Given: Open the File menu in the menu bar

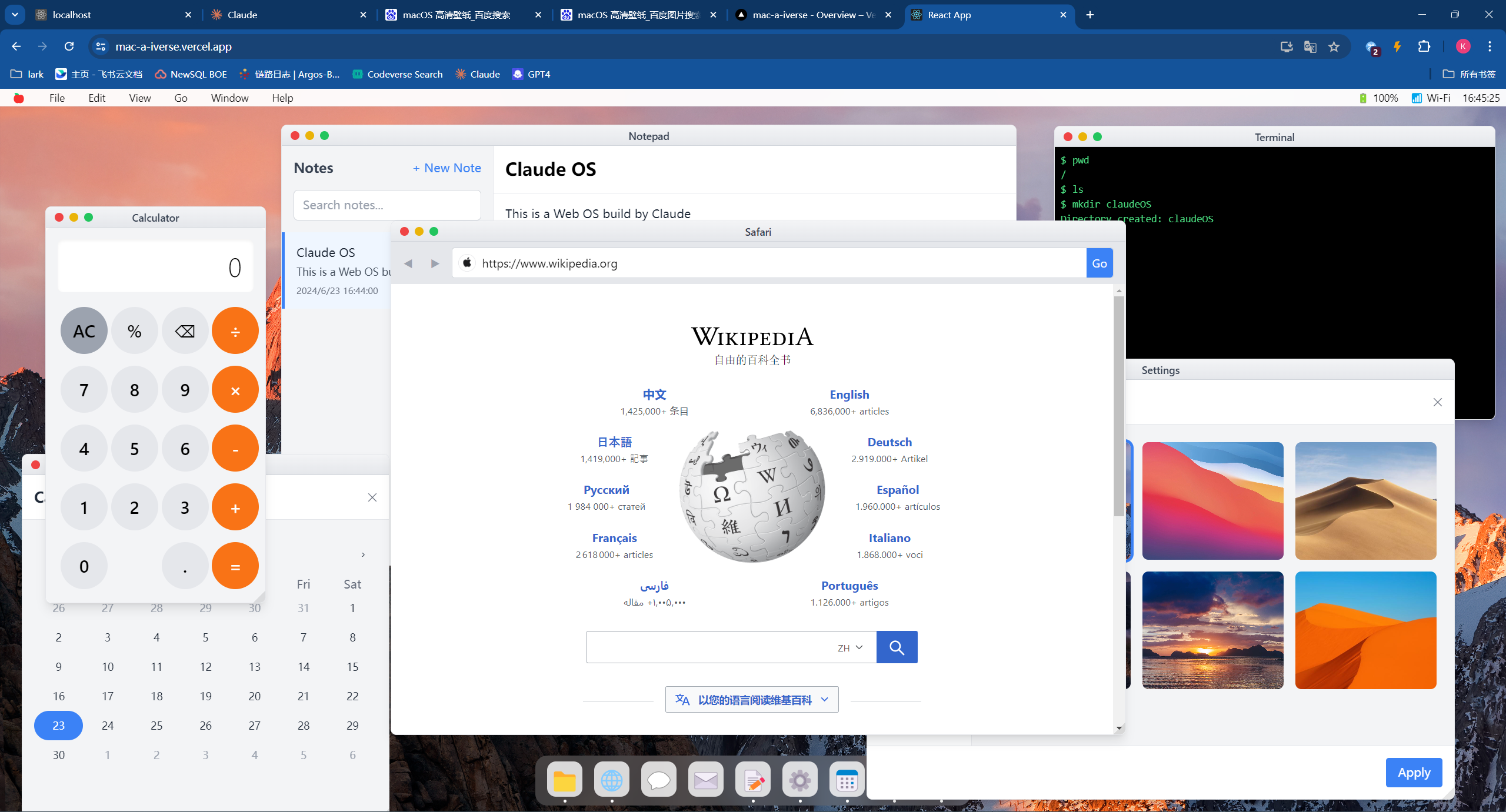Looking at the screenshot, I should click(x=57, y=98).
